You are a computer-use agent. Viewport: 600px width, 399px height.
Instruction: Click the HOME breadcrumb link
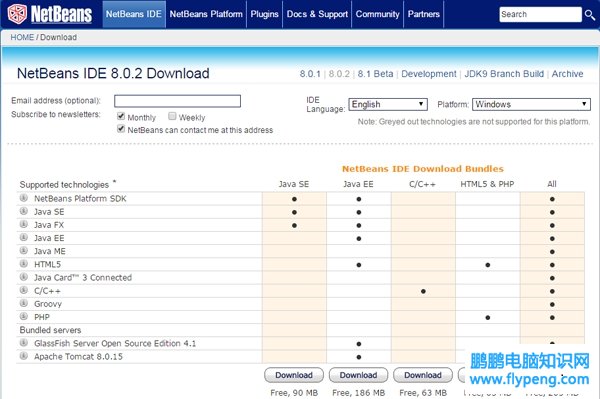tap(22, 37)
